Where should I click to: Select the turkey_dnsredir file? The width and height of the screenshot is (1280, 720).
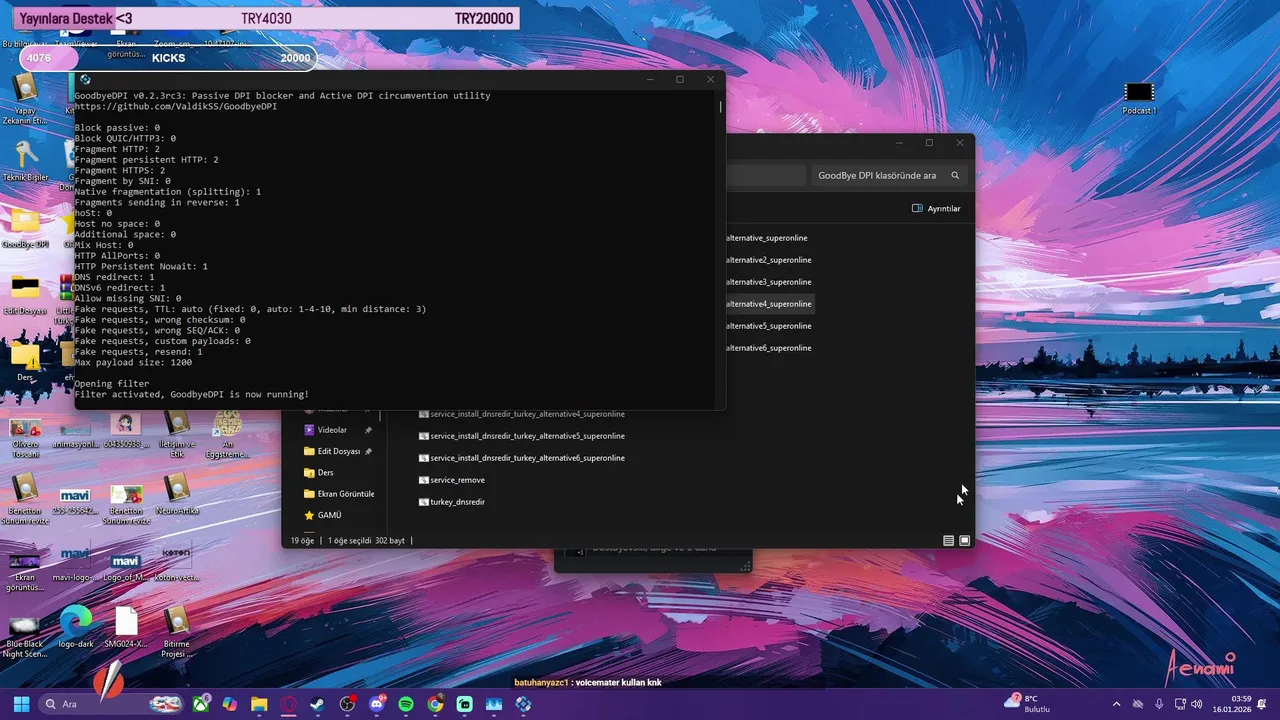click(452, 502)
